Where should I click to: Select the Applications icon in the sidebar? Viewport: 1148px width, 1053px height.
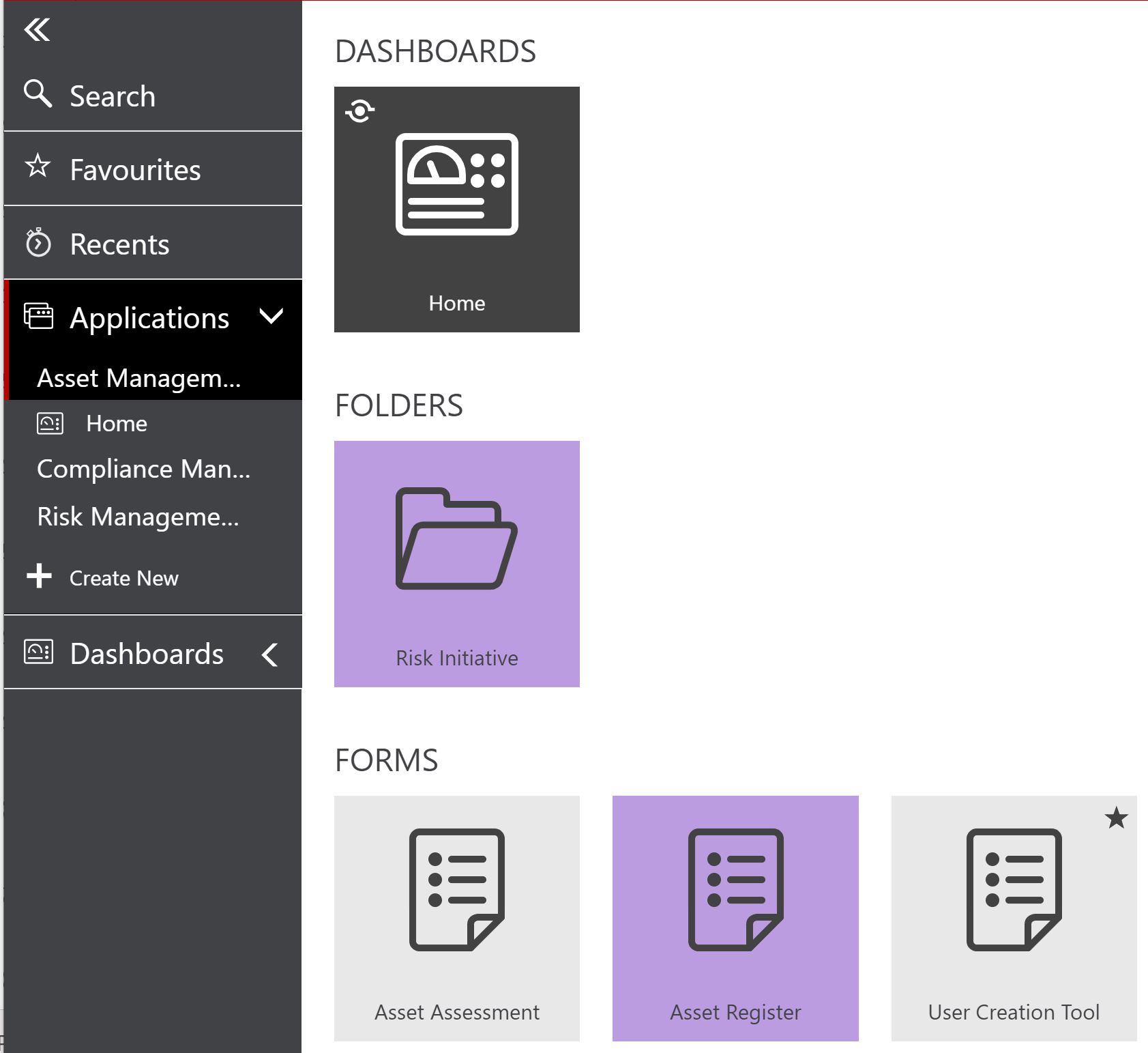[x=39, y=317]
